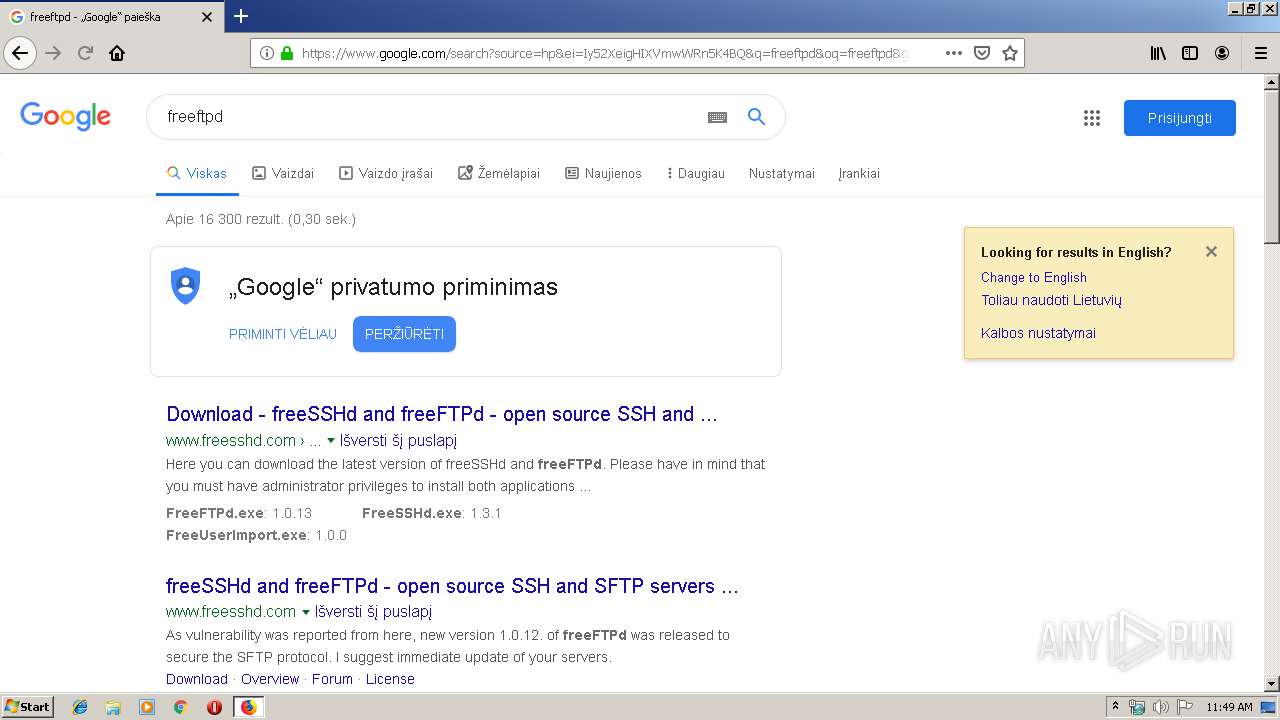The width and height of the screenshot is (1280, 720).
Task: Show hidden system tray icons
Action: [1116, 707]
